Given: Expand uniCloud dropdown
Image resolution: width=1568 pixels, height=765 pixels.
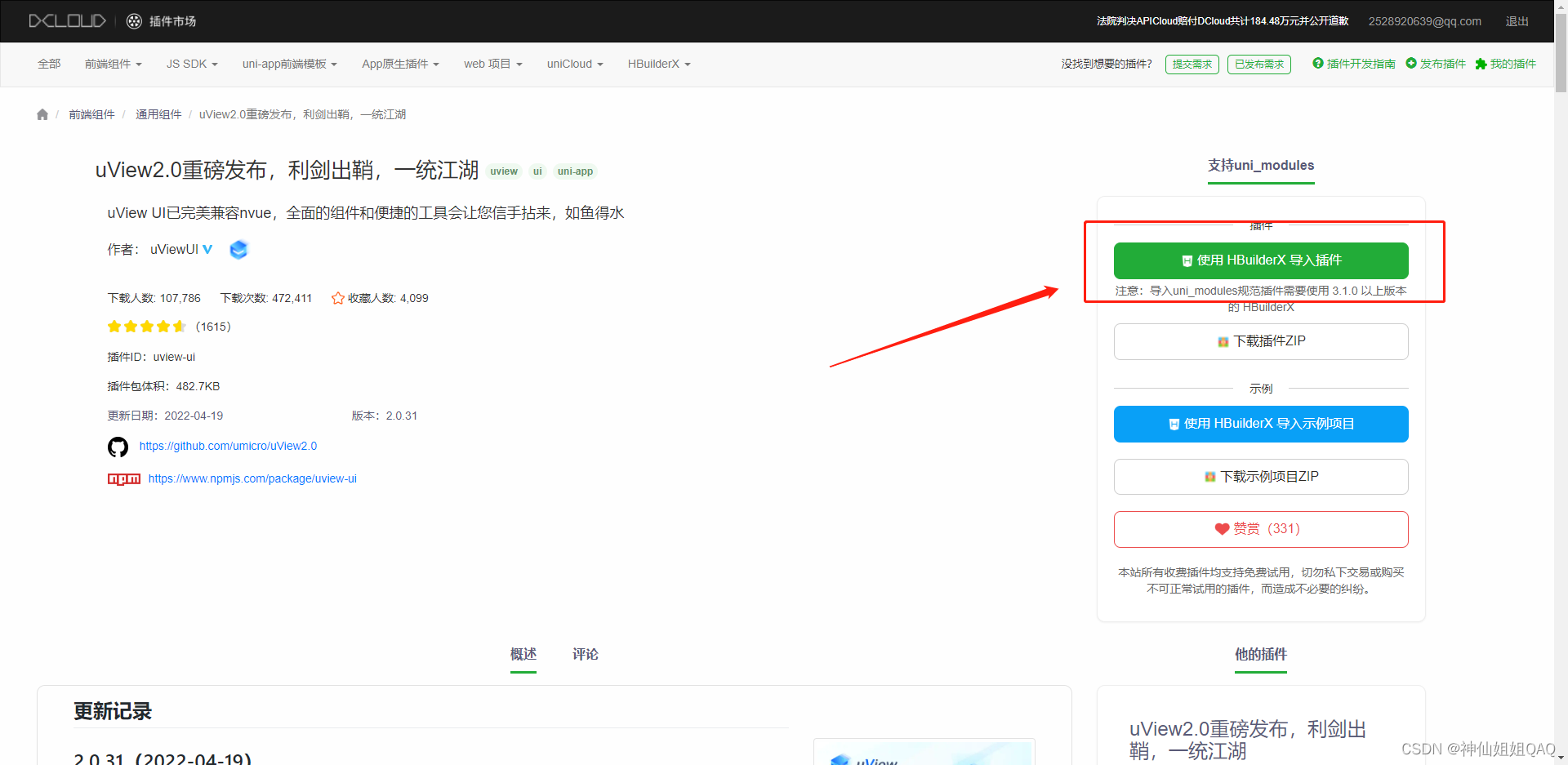Looking at the screenshot, I should click(x=575, y=64).
